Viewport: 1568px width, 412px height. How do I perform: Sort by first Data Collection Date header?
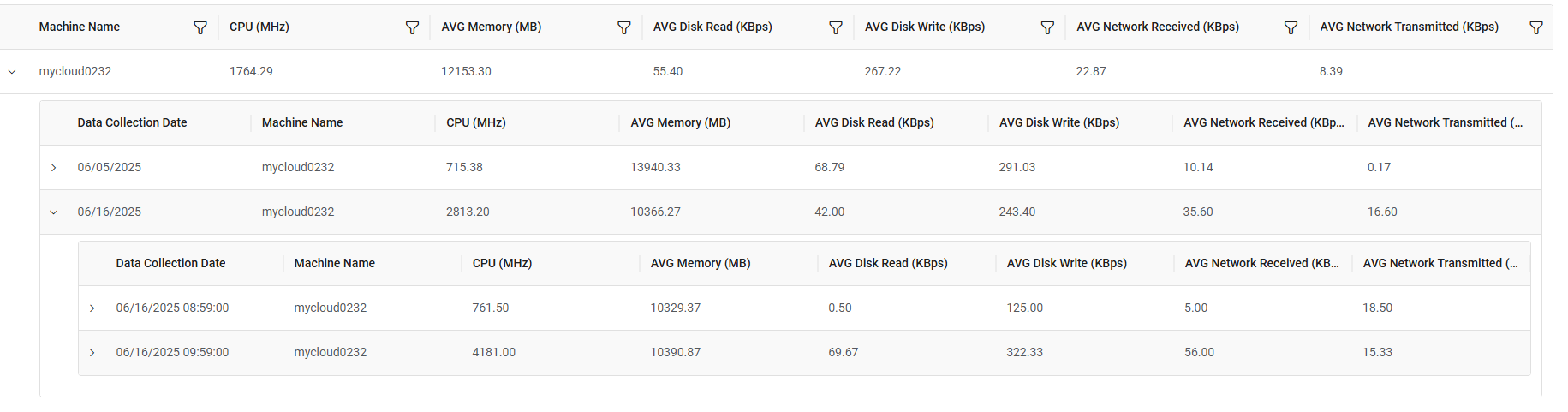tap(132, 123)
